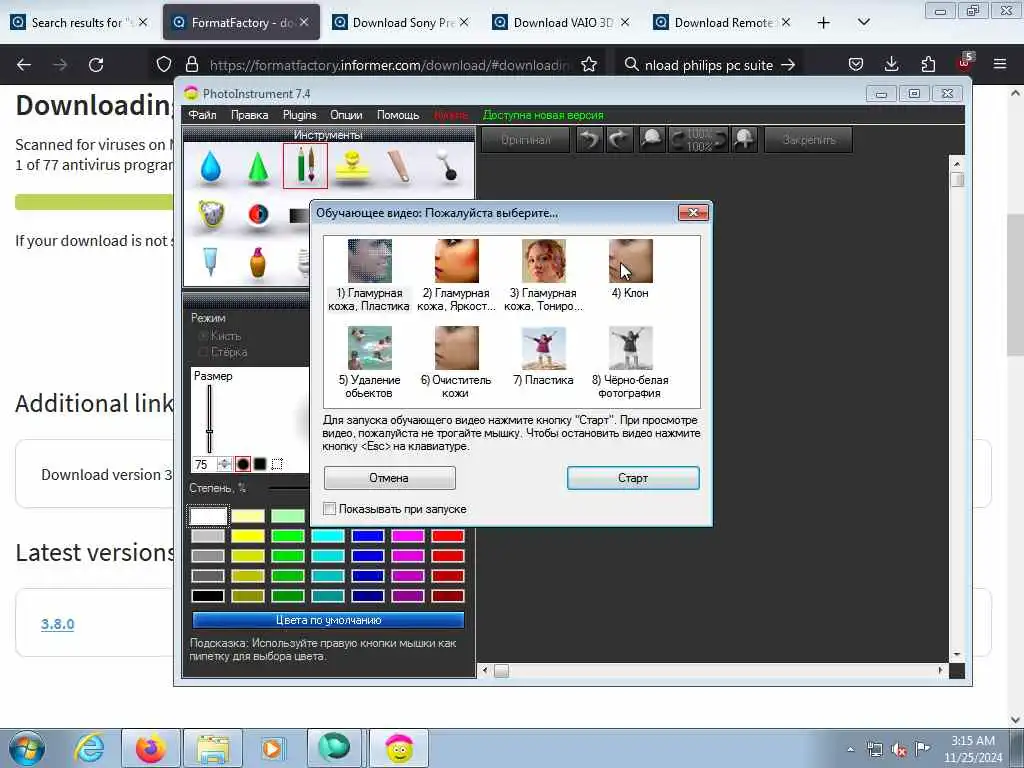Select the yellow stamp clone tool
1024x768 pixels.
click(x=353, y=167)
